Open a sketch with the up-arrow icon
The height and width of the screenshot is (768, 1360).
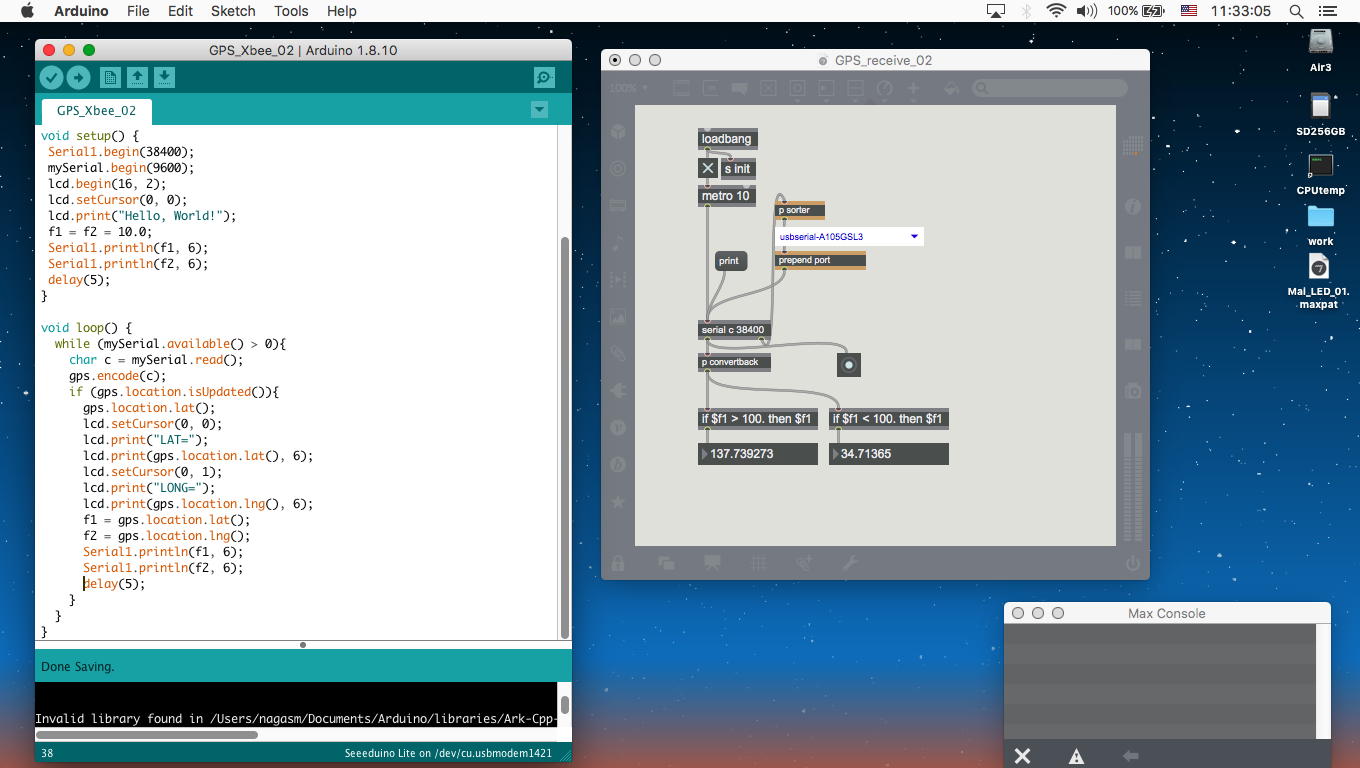click(x=137, y=78)
